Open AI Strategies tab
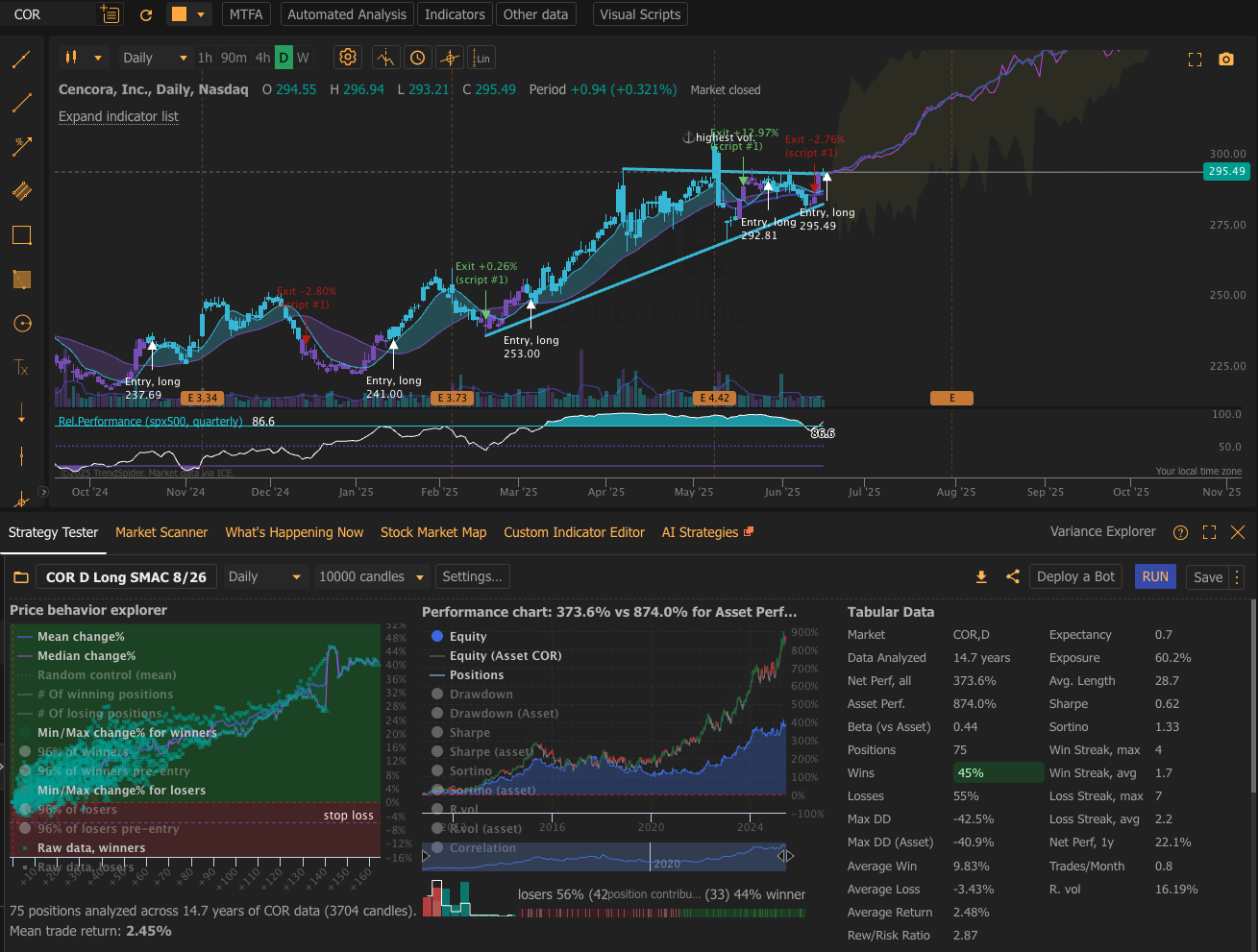The width and height of the screenshot is (1258, 952). click(707, 532)
